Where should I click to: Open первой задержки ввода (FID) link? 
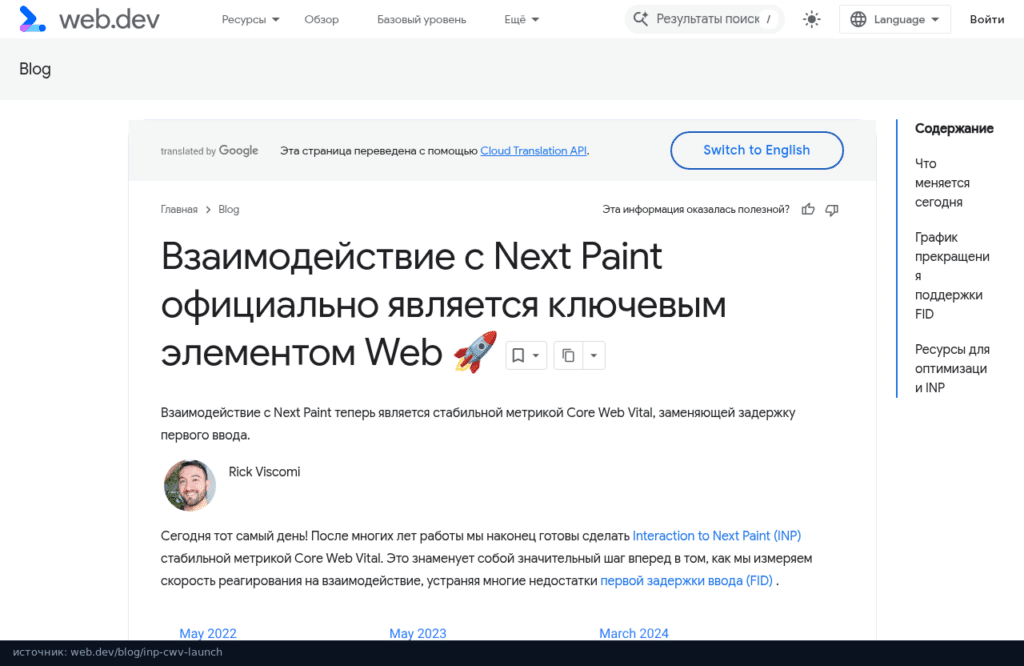pos(686,581)
